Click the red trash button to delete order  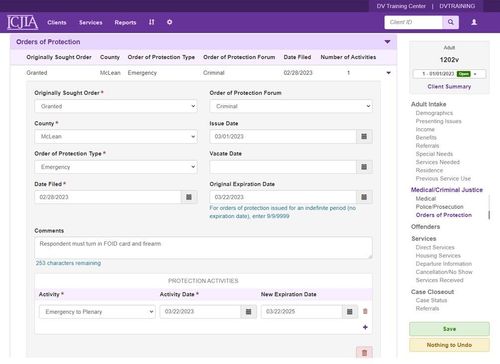click(x=364, y=353)
